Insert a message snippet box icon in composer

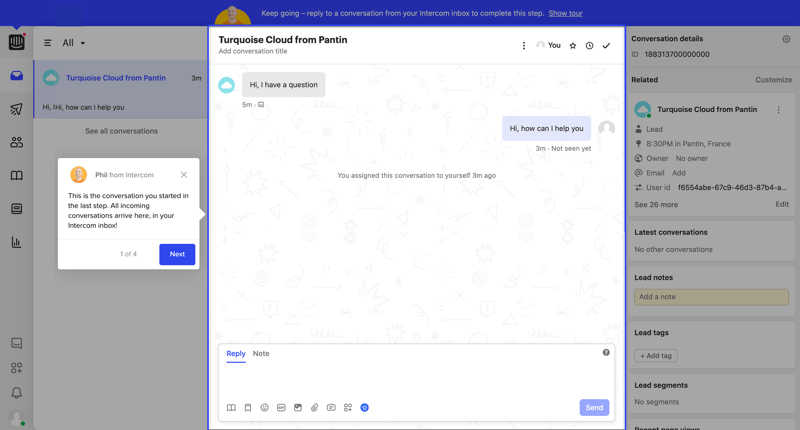pyautogui.click(x=331, y=408)
